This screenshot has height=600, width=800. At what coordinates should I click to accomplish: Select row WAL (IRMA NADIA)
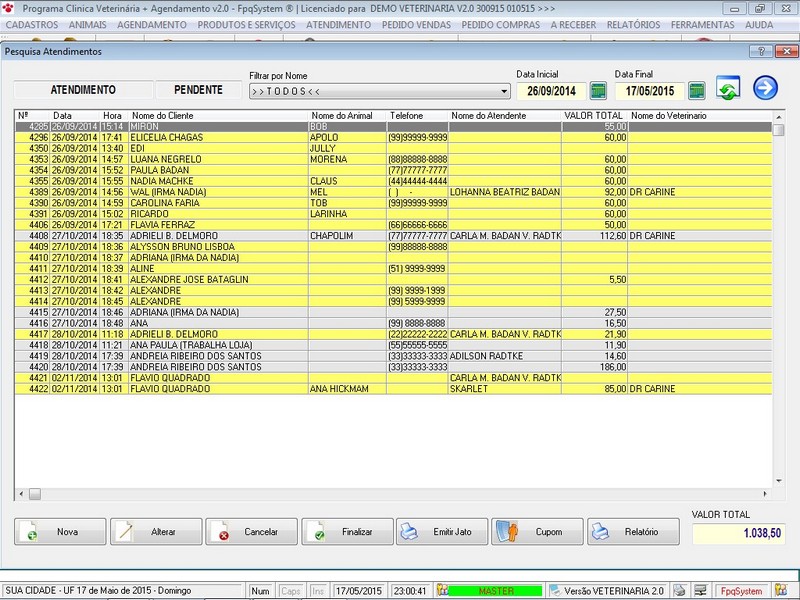pos(393,192)
